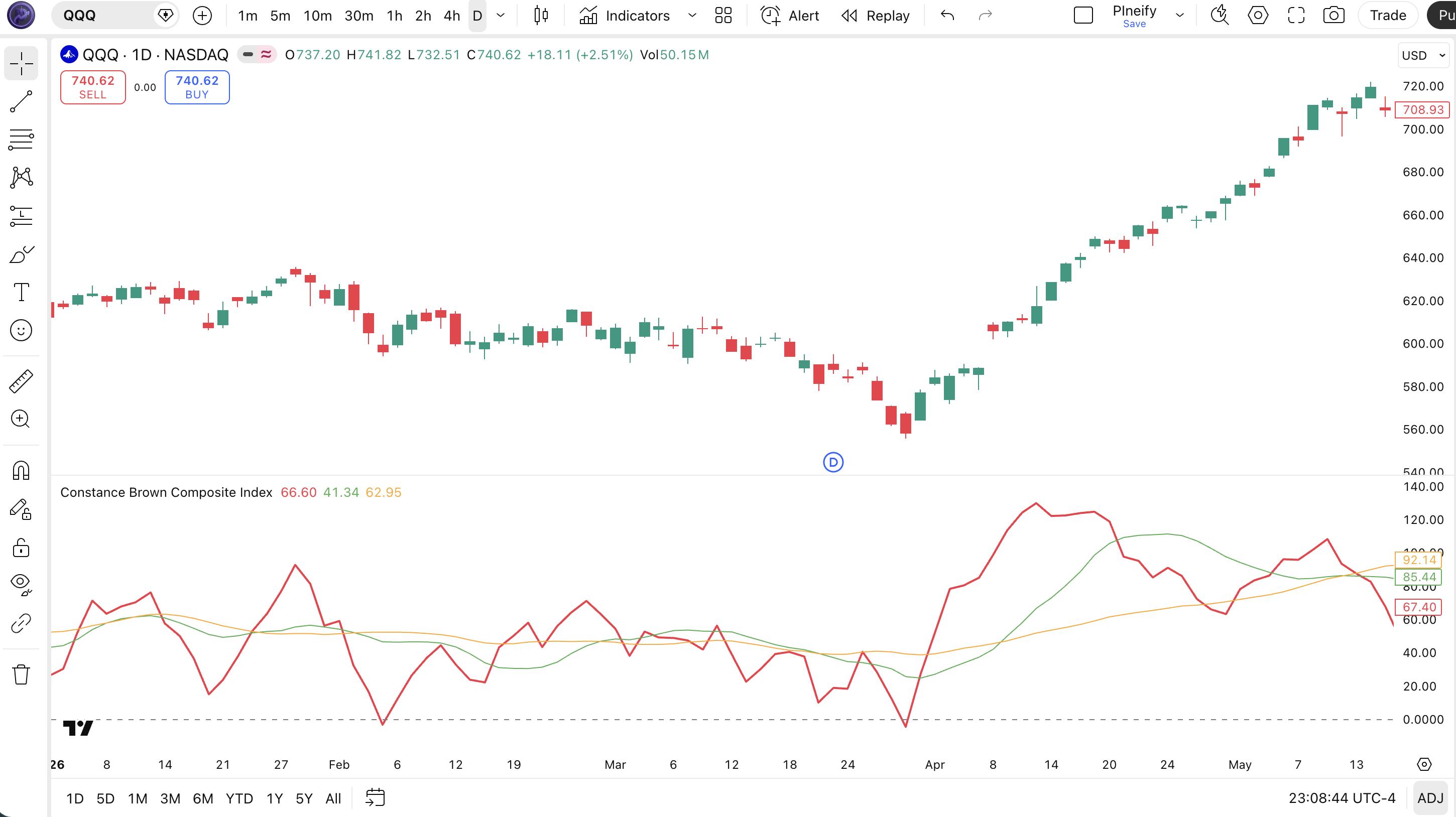Viewport: 1456px width, 817px height.
Task: Click the layout setup square icon
Action: 1083,15
